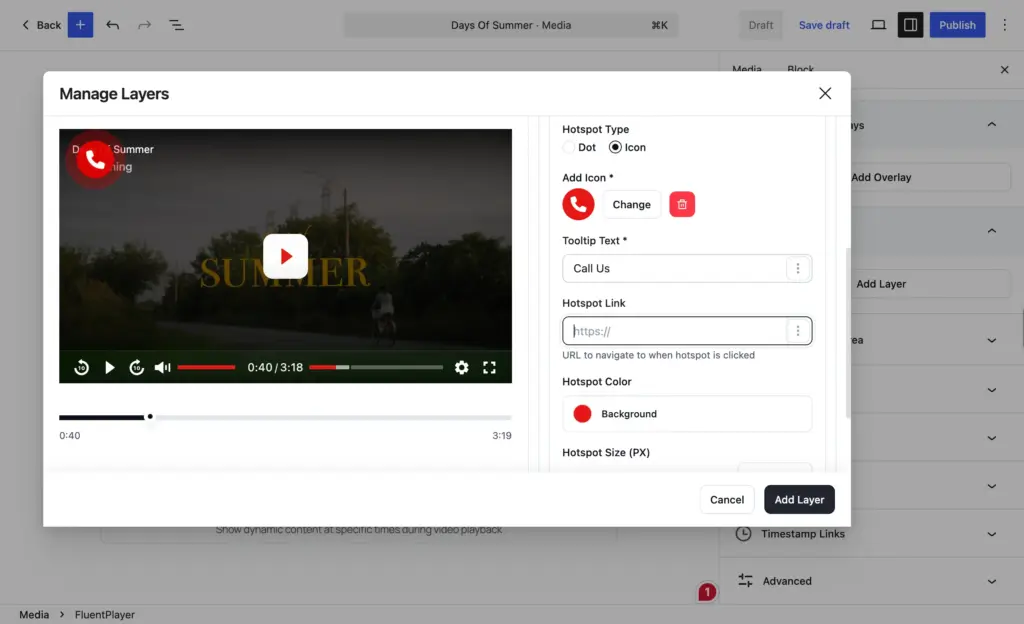Image resolution: width=1024 pixels, height=624 pixels.
Task: Select the Icon hotspot type
Action: pos(615,148)
